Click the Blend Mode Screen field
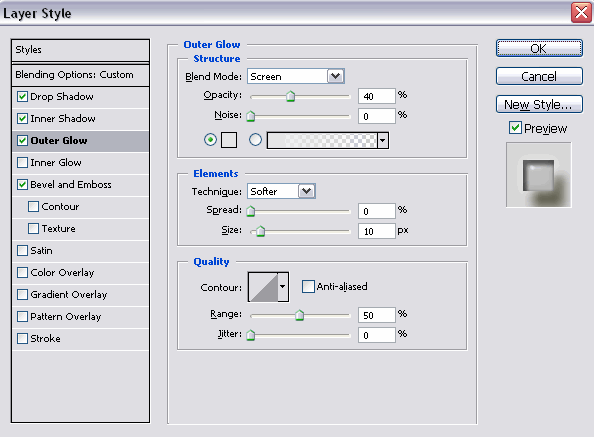Screen dimensions: 594x437 (288, 76)
